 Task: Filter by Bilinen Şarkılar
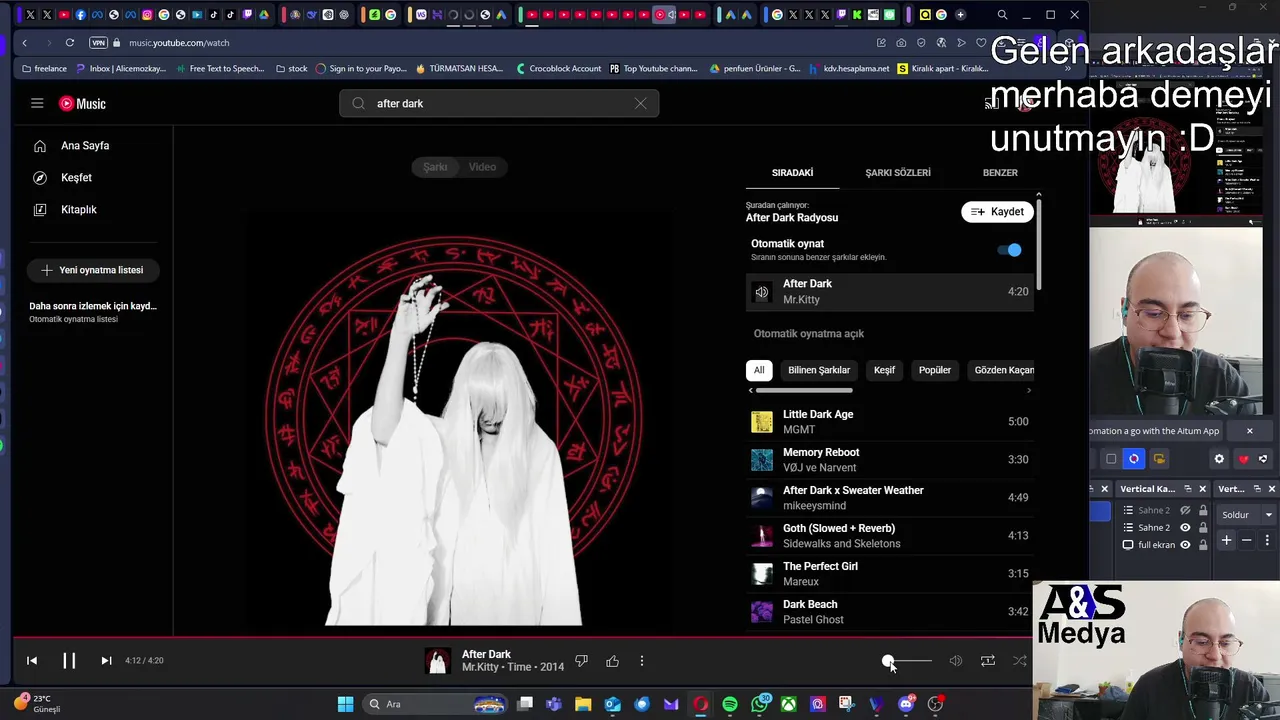(x=819, y=370)
